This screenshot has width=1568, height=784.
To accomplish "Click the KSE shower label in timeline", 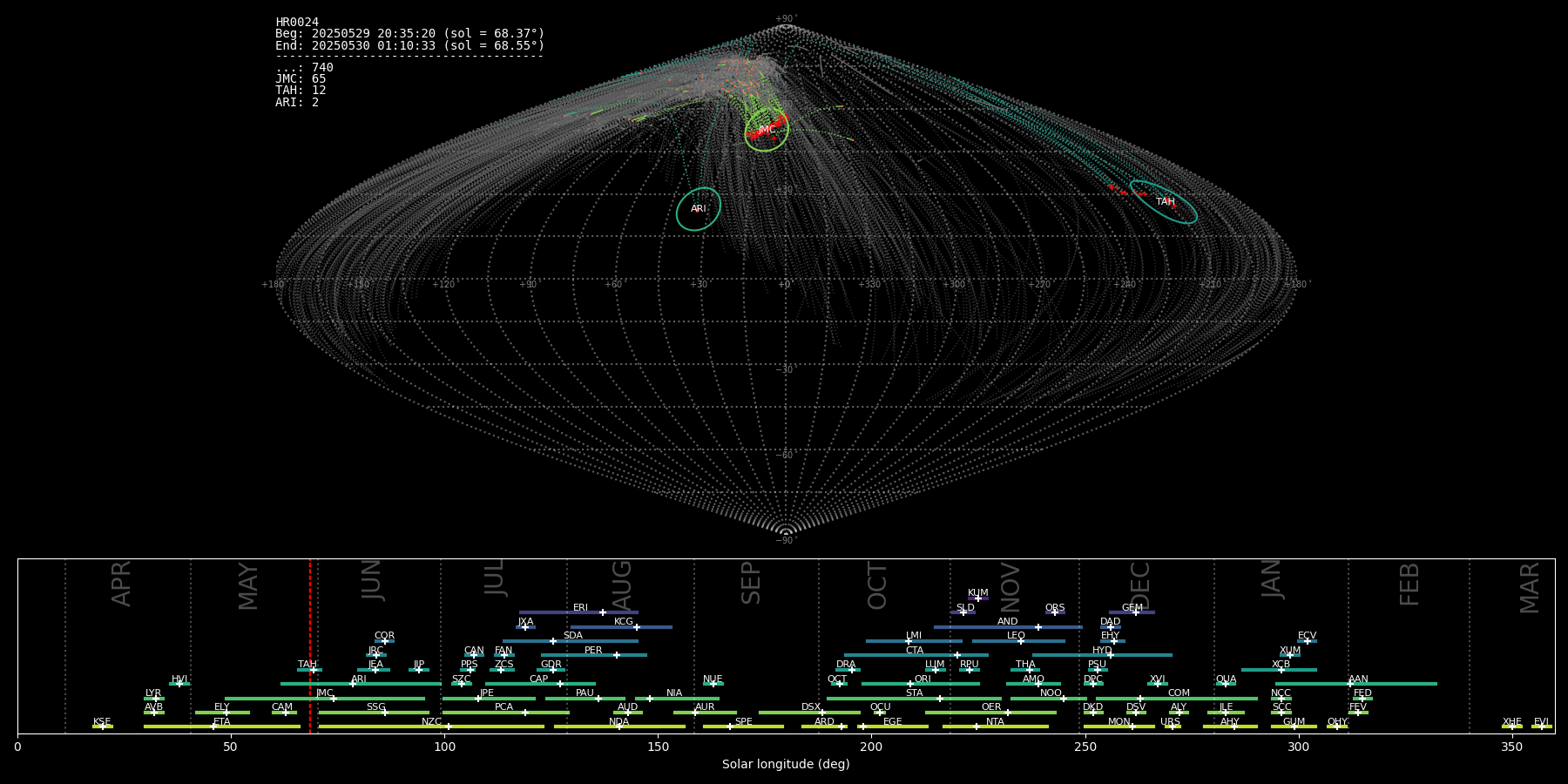I will pos(102,722).
